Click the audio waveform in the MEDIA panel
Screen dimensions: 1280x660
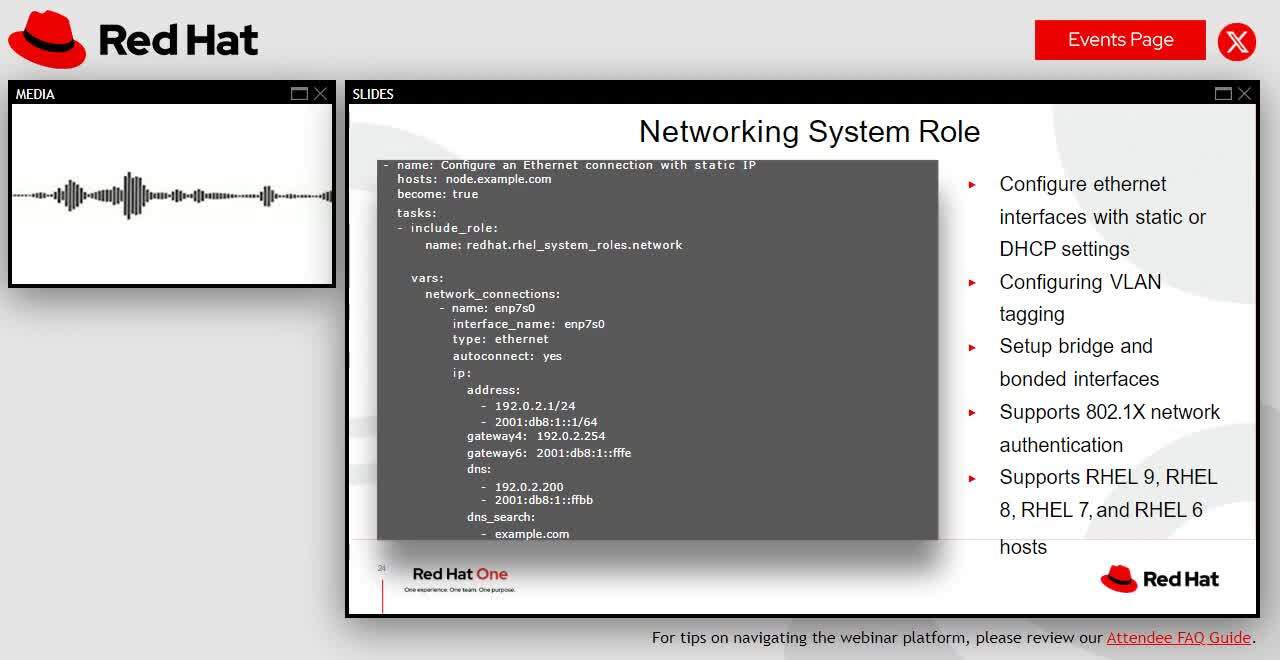pos(172,195)
